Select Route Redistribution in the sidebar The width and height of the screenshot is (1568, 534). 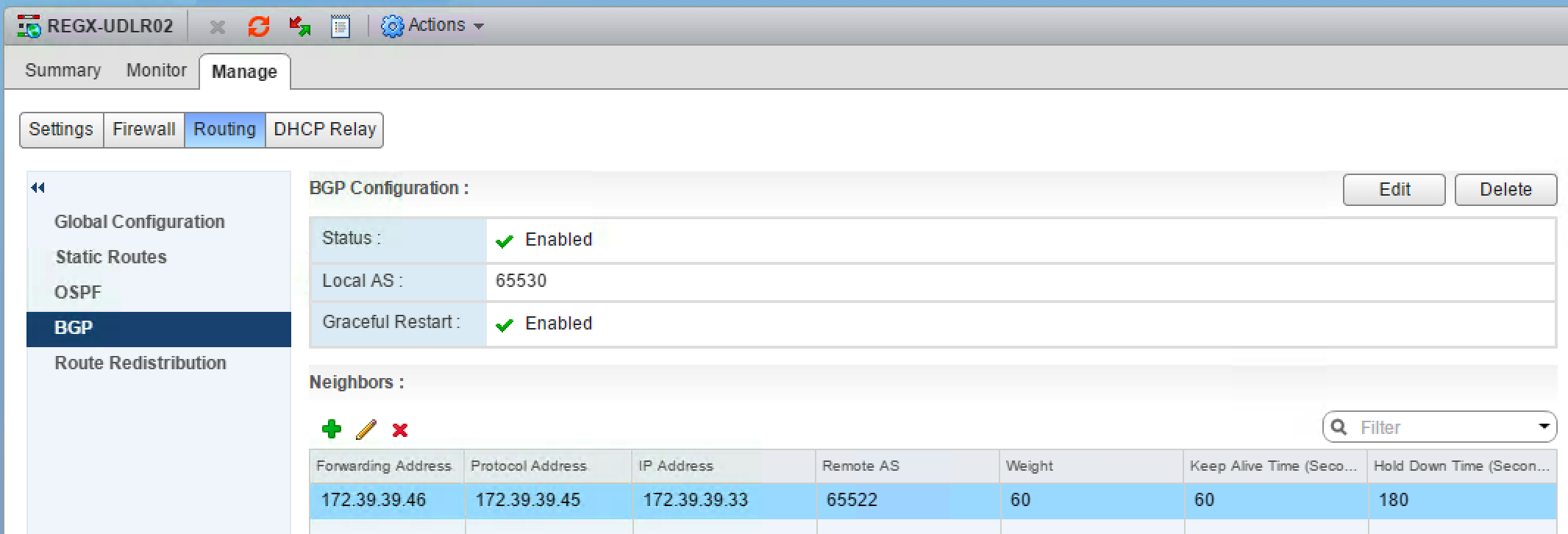pyautogui.click(x=140, y=363)
